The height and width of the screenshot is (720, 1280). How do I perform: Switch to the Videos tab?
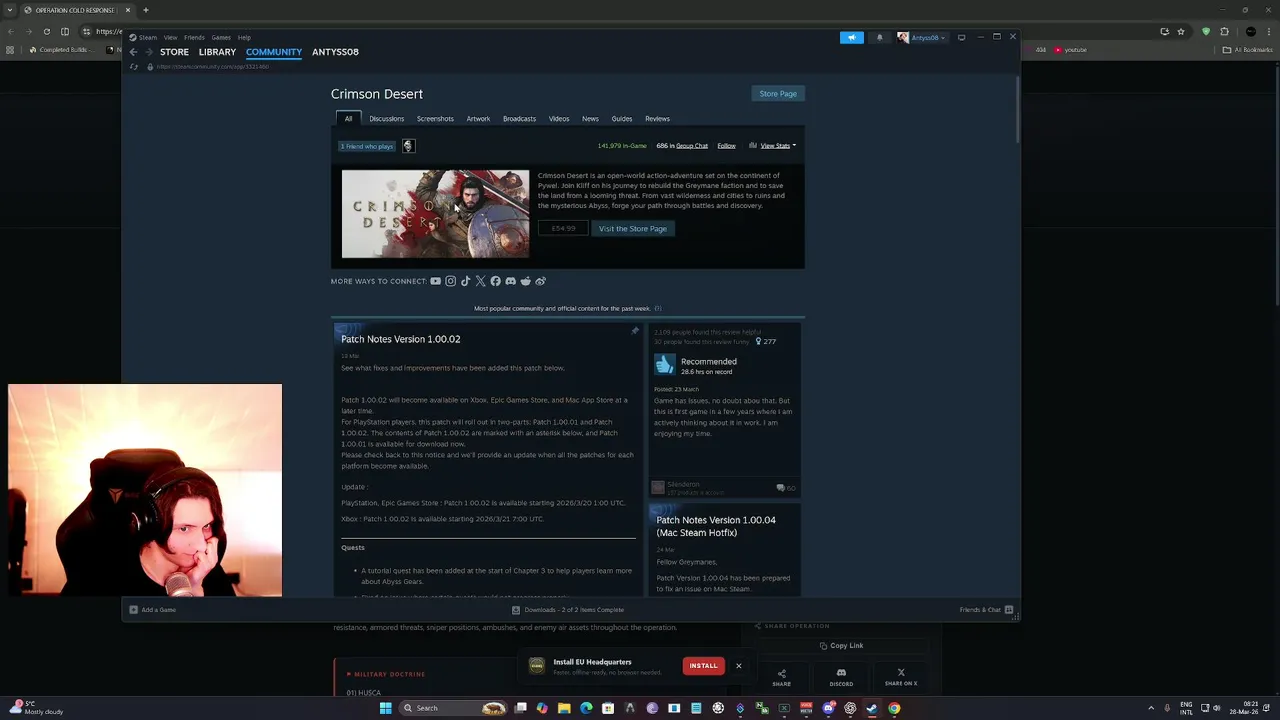pos(559,119)
